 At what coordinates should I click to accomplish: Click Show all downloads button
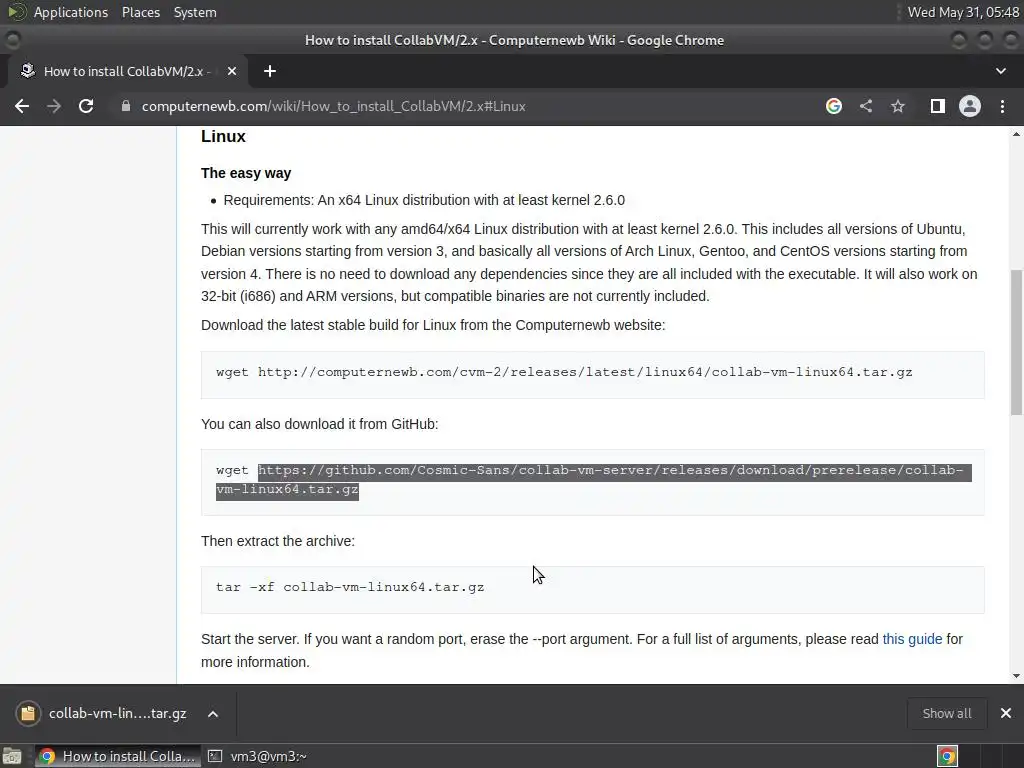[x=946, y=713]
